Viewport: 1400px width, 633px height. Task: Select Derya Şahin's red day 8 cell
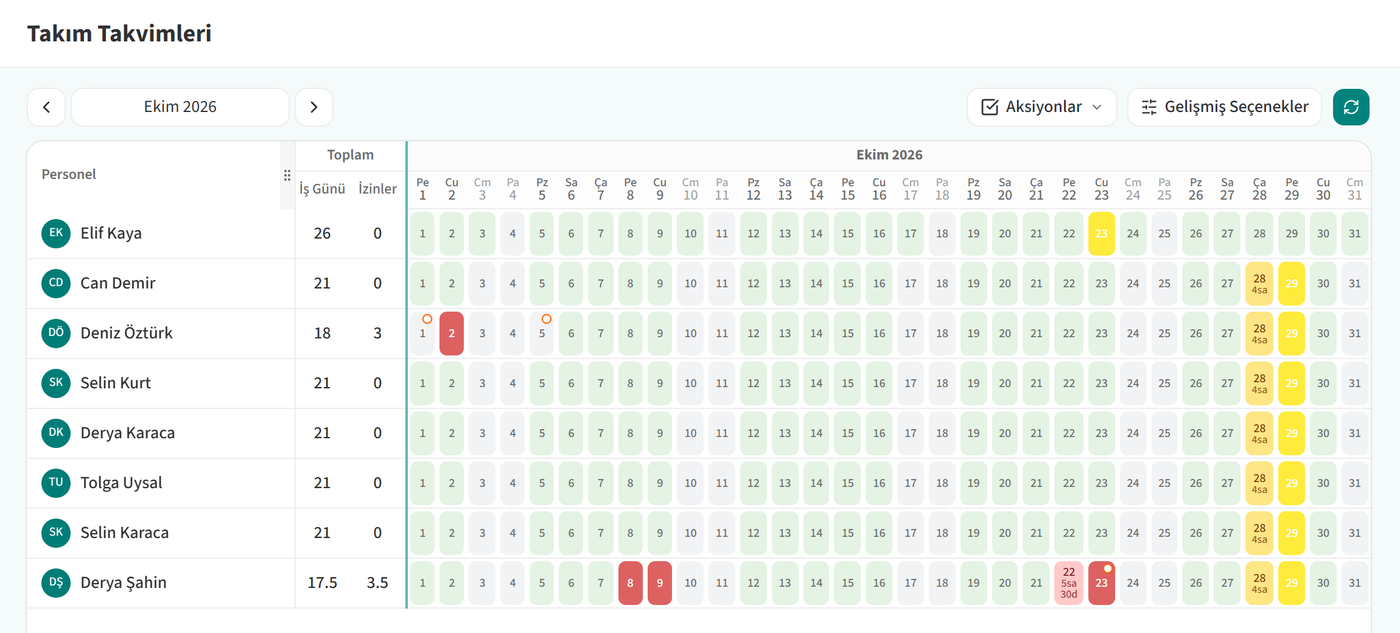[x=630, y=583]
